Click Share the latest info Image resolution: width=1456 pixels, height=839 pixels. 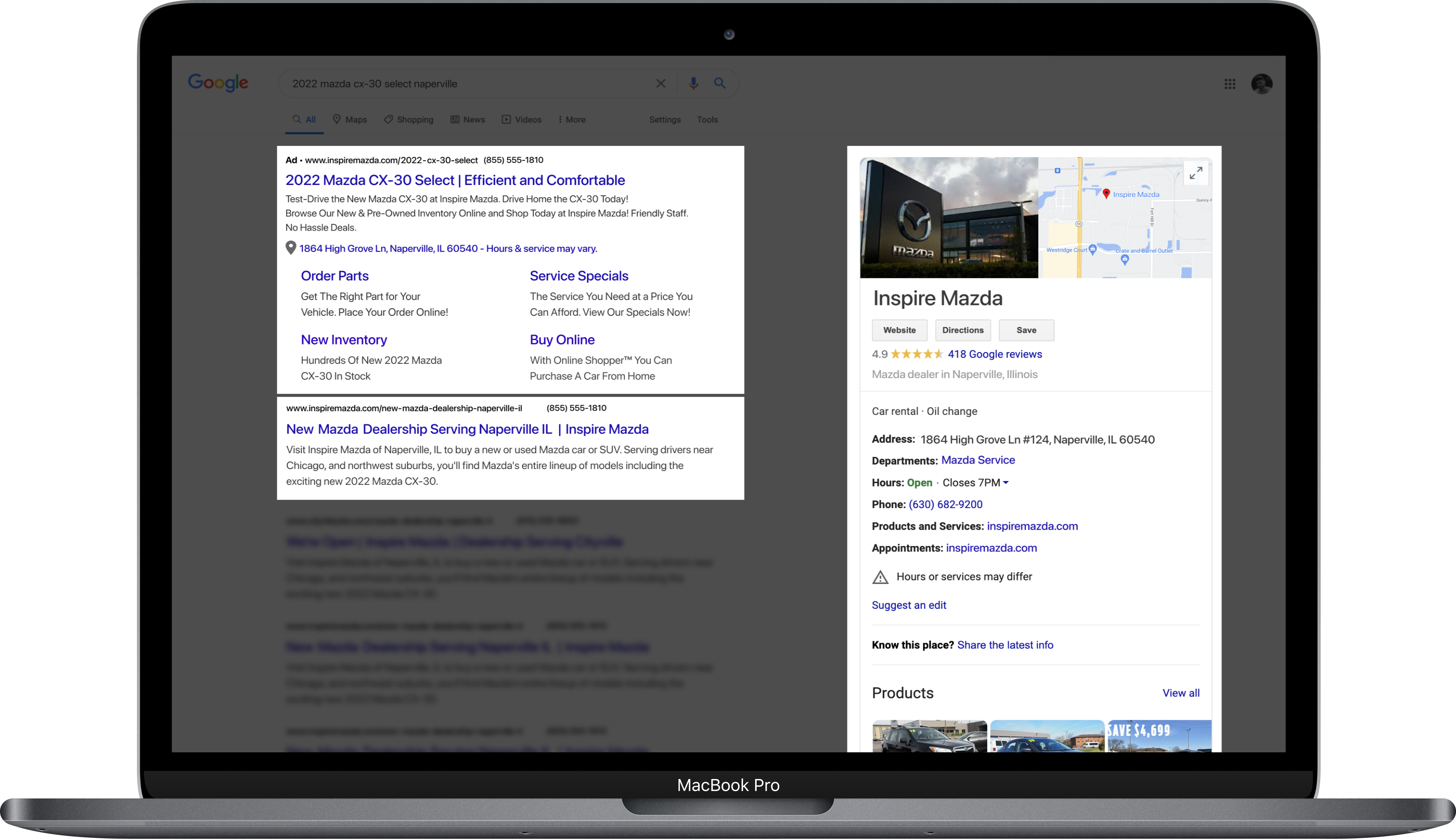pos(1005,645)
